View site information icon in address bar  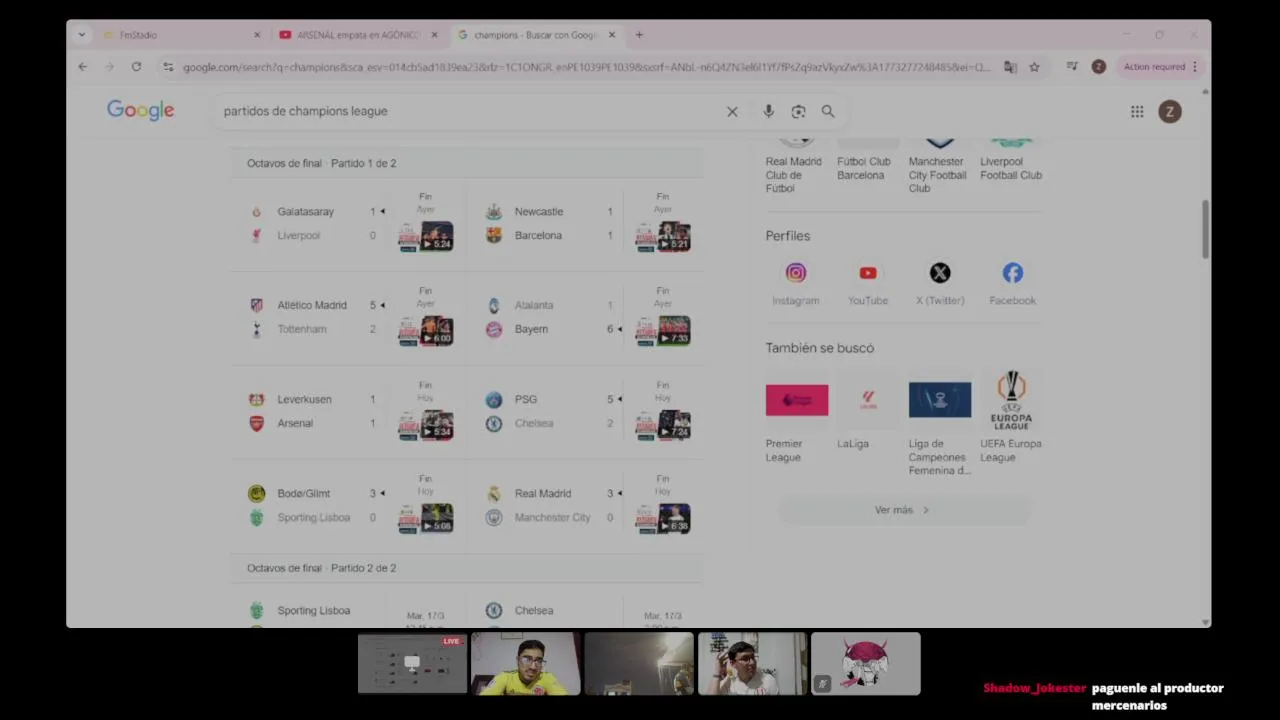click(x=168, y=67)
